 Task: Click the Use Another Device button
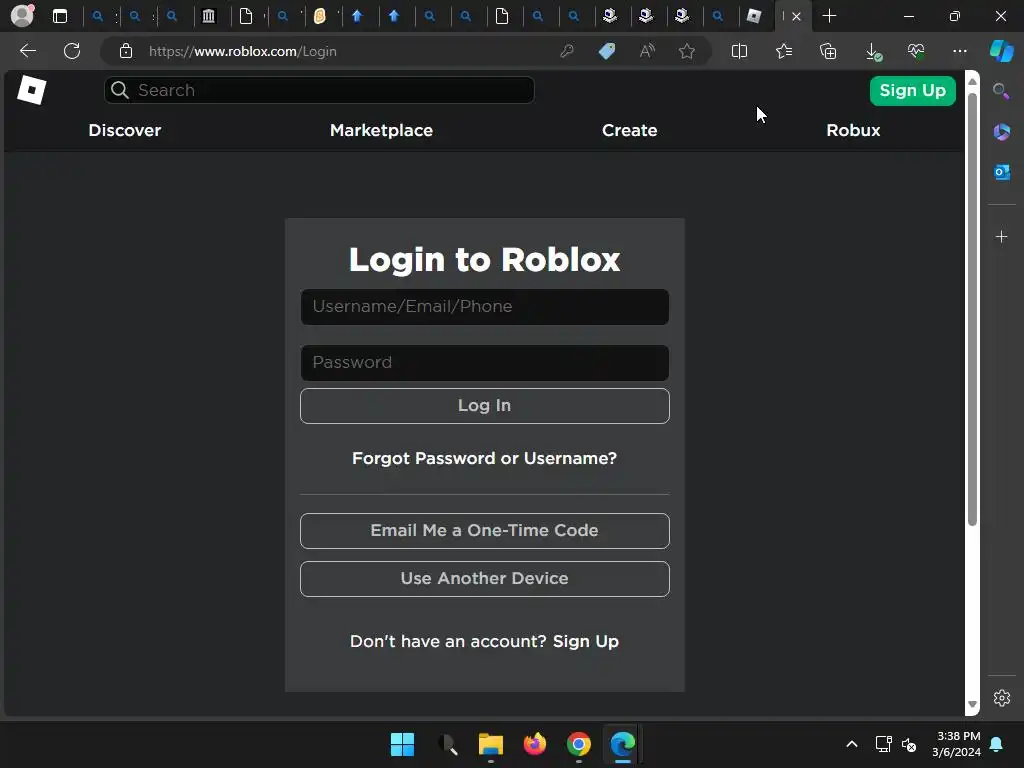tap(485, 579)
